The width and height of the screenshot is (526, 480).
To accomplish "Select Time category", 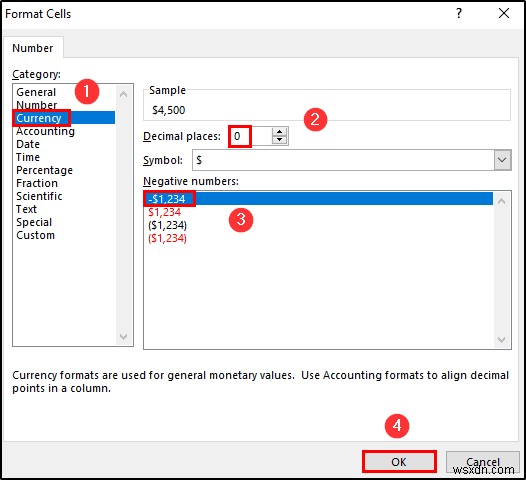I will point(28,157).
